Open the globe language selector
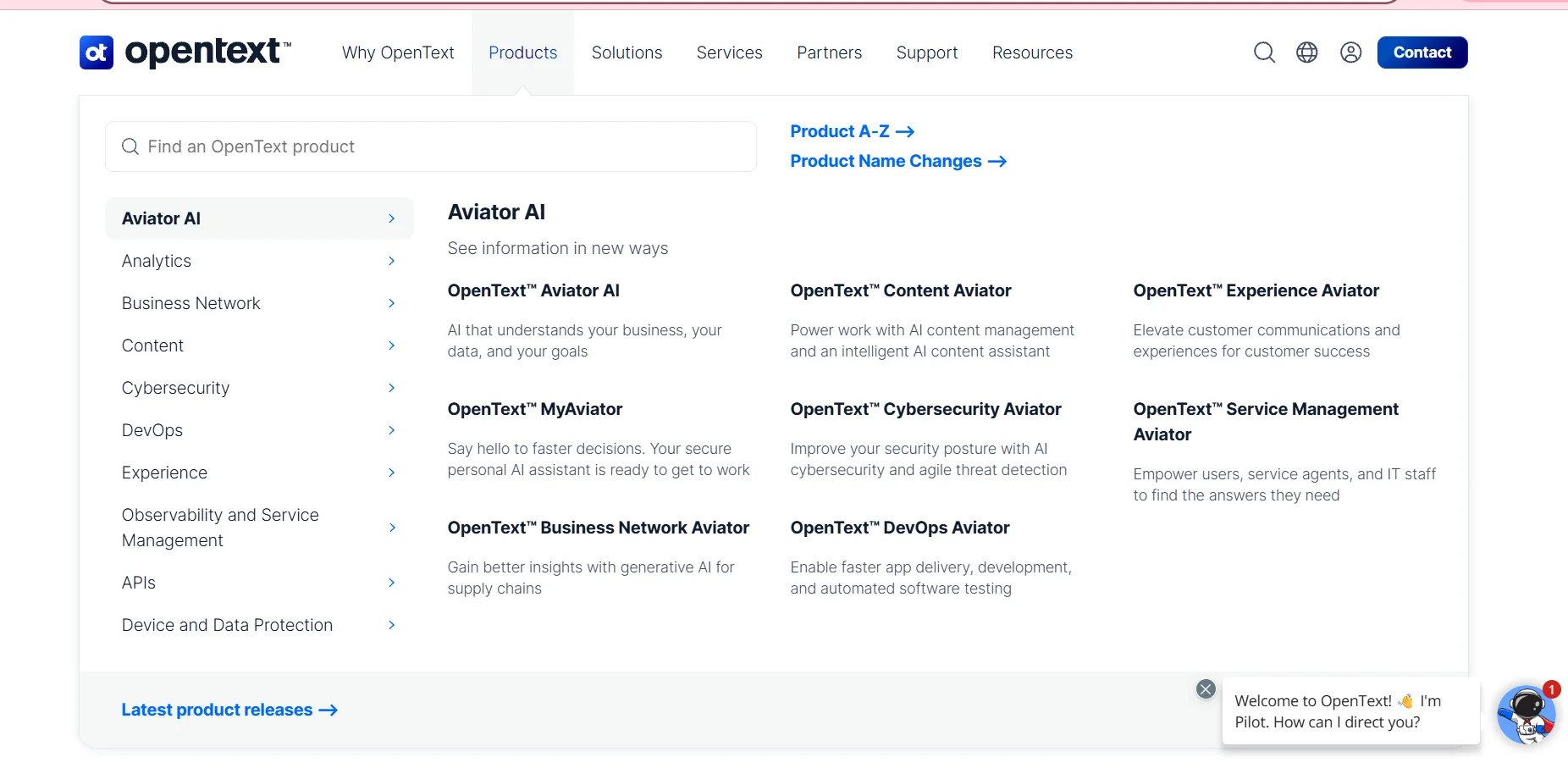 tap(1307, 53)
